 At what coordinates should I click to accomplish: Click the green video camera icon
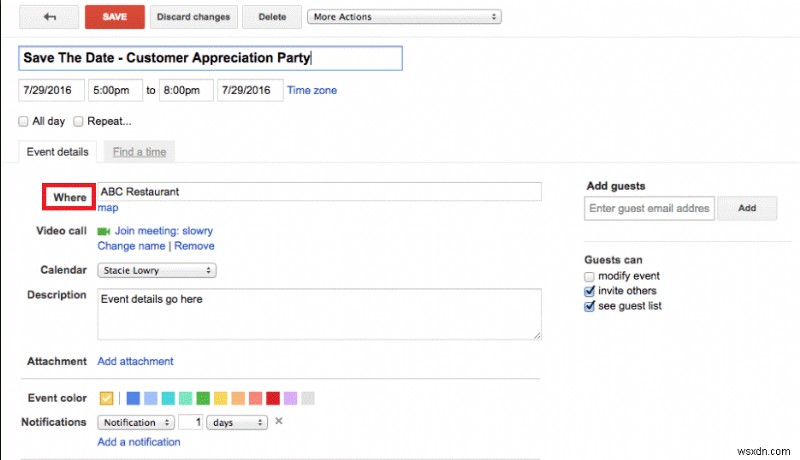[103, 231]
